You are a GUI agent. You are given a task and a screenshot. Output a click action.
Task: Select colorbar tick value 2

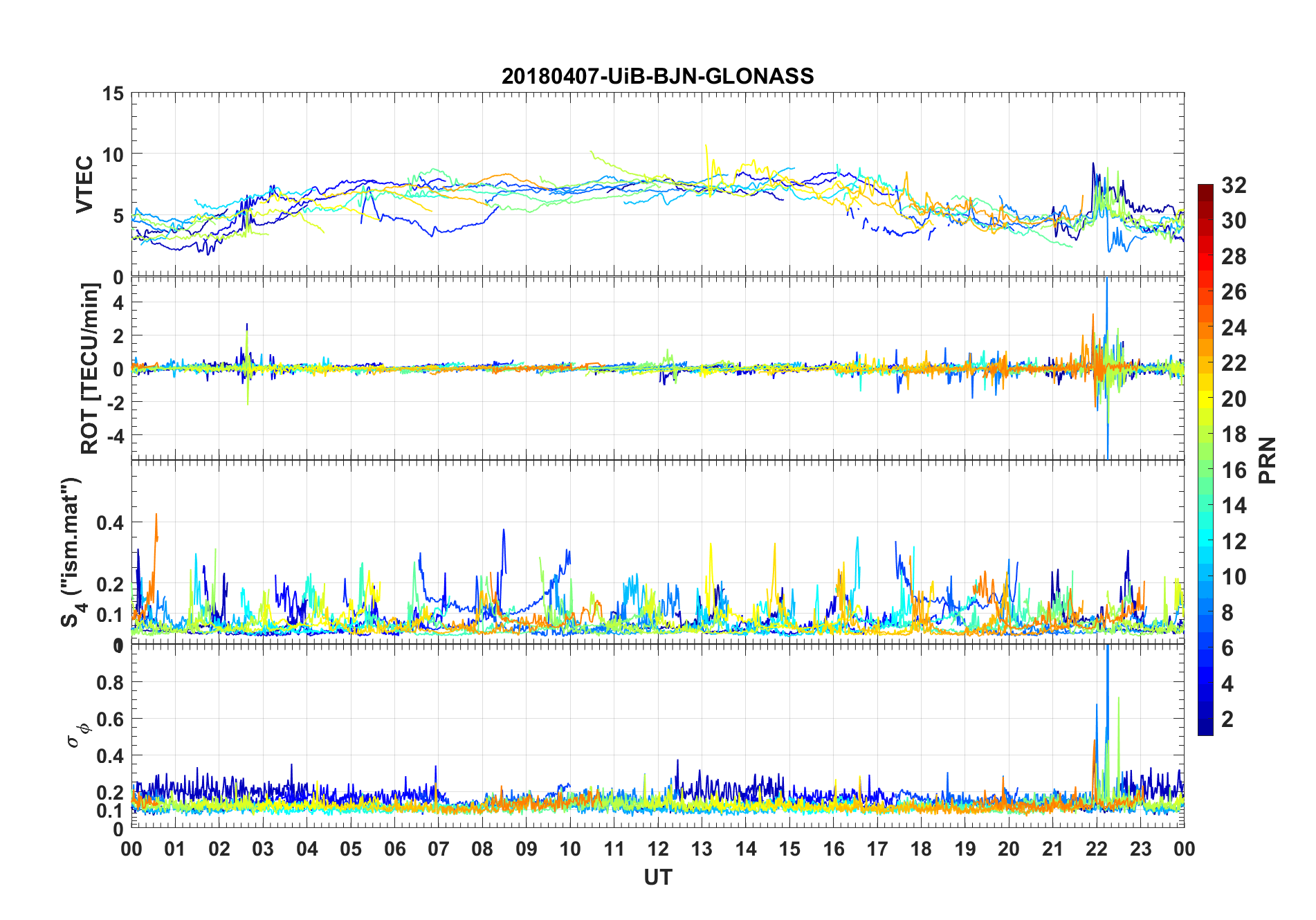1227,719
